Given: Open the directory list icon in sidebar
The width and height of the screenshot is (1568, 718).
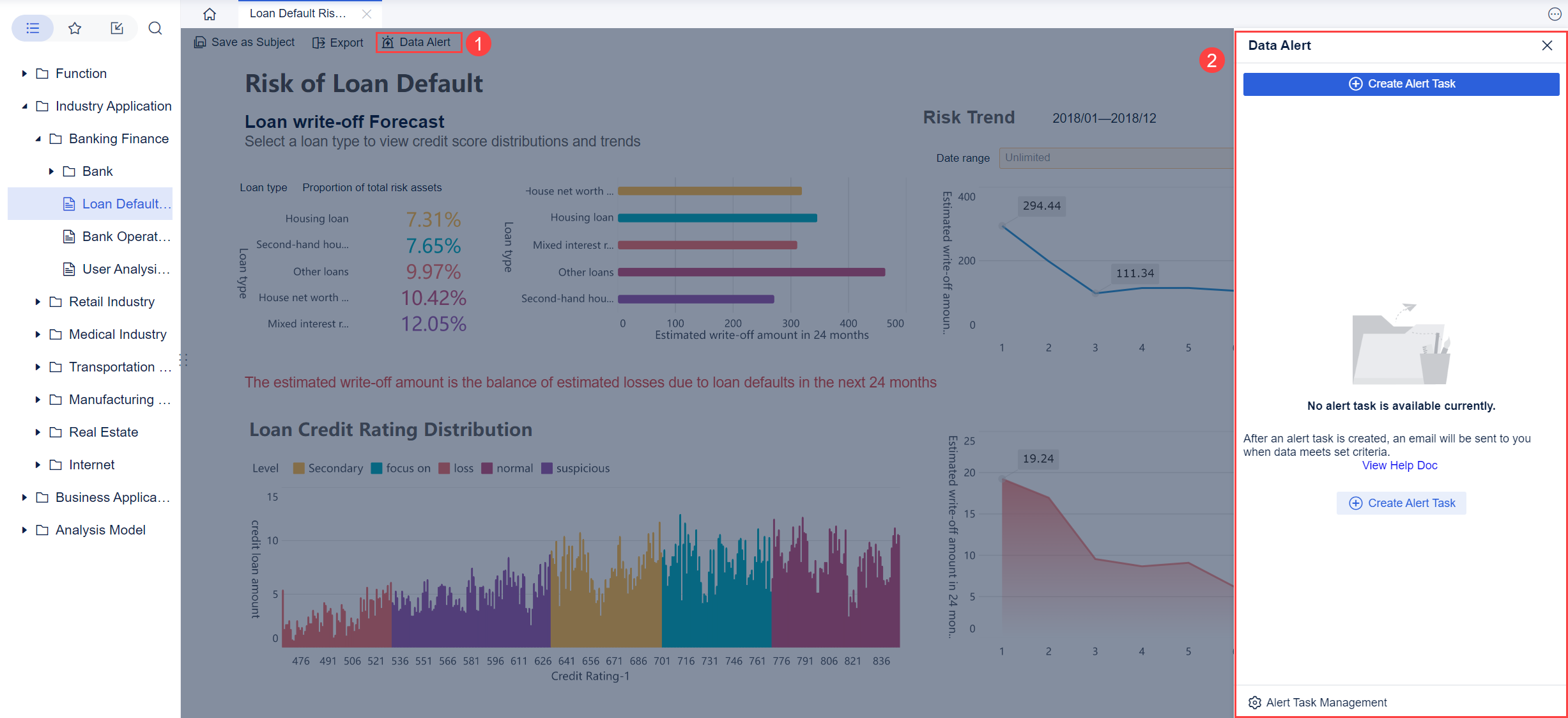Looking at the screenshot, I should [32, 28].
